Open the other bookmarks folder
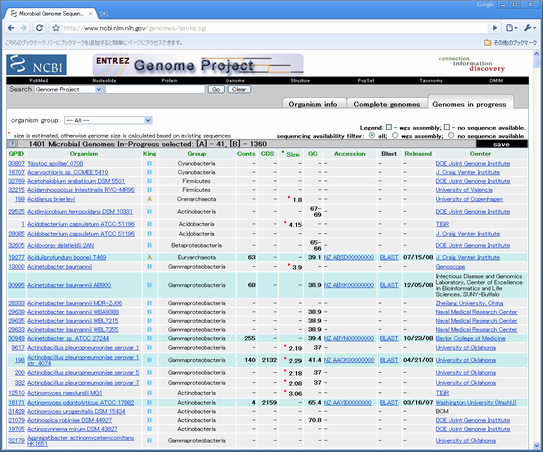 coord(510,43)
